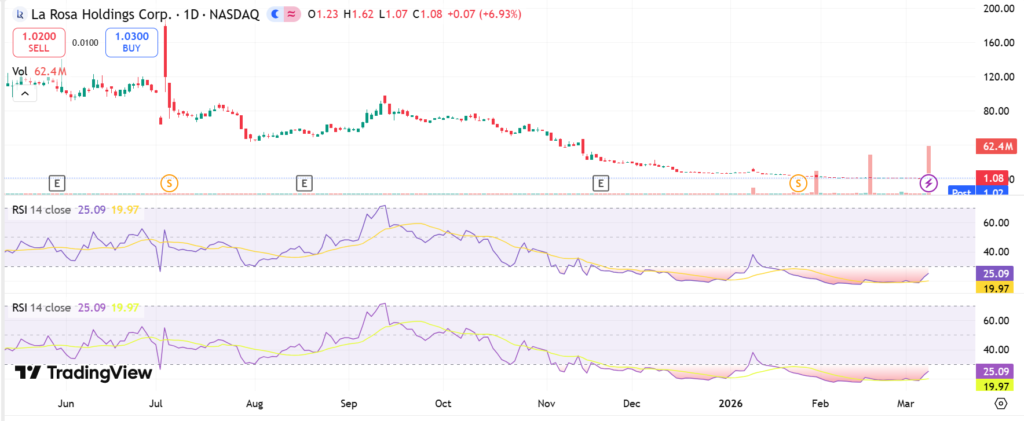This screenshot has height=421, width=1024.
Task: Click the 120.00 price axis label
Action: (x=997, y=77)
